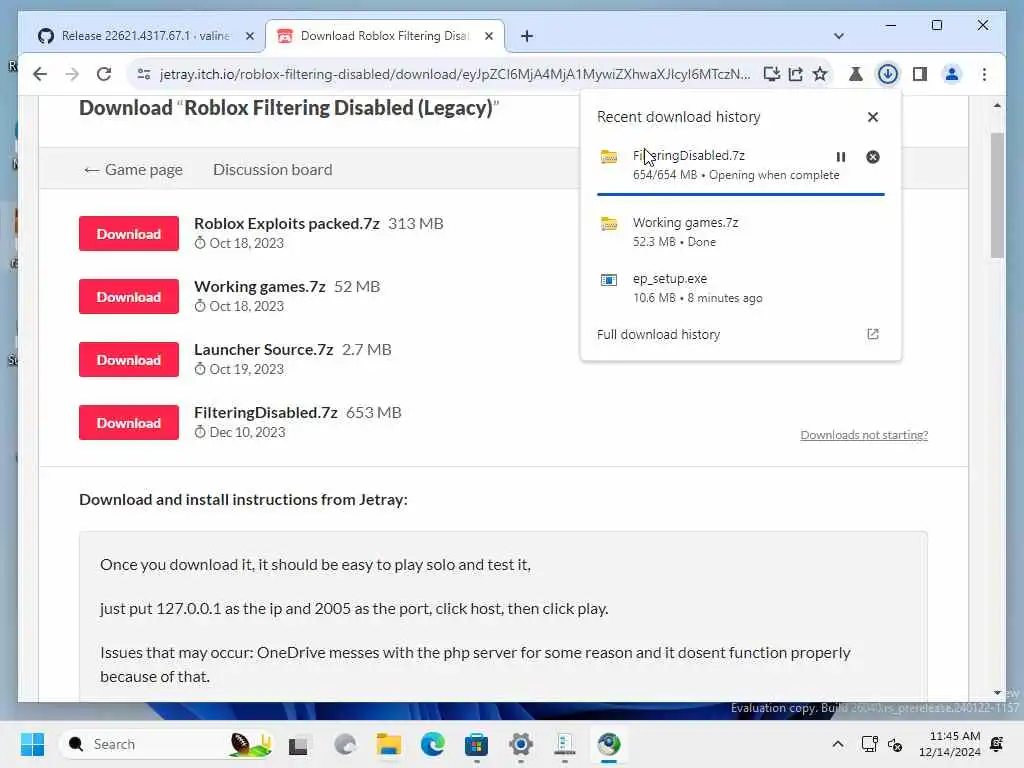Open site information icon in address bar
1024x768 pixels.
(x=144, y=74)
